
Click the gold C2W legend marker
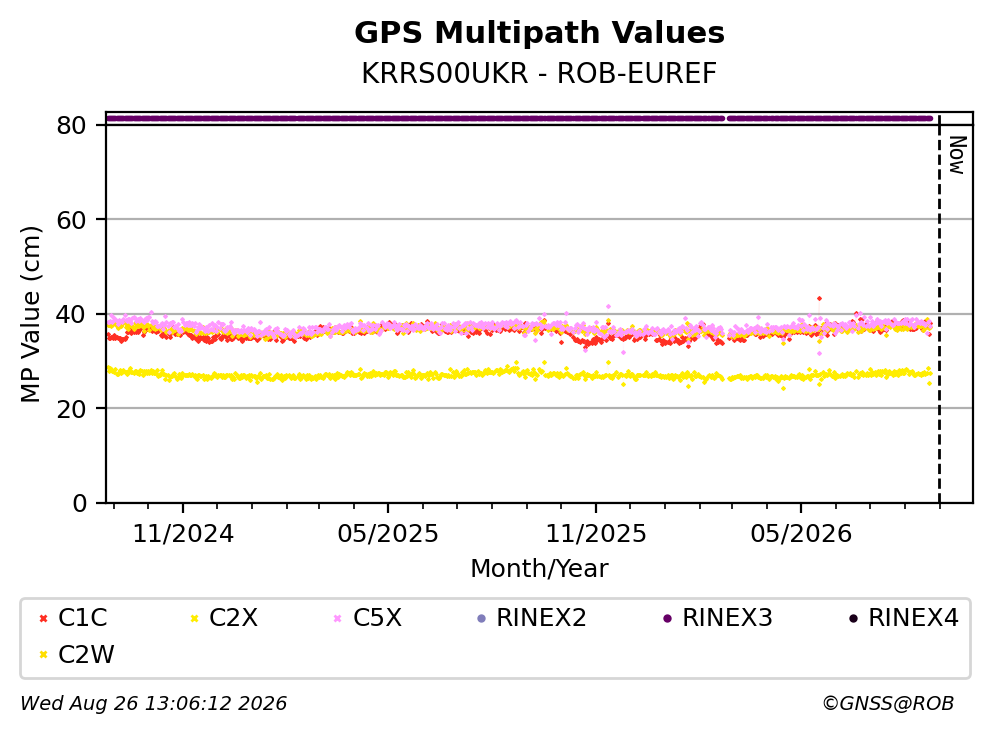point(43,655)
